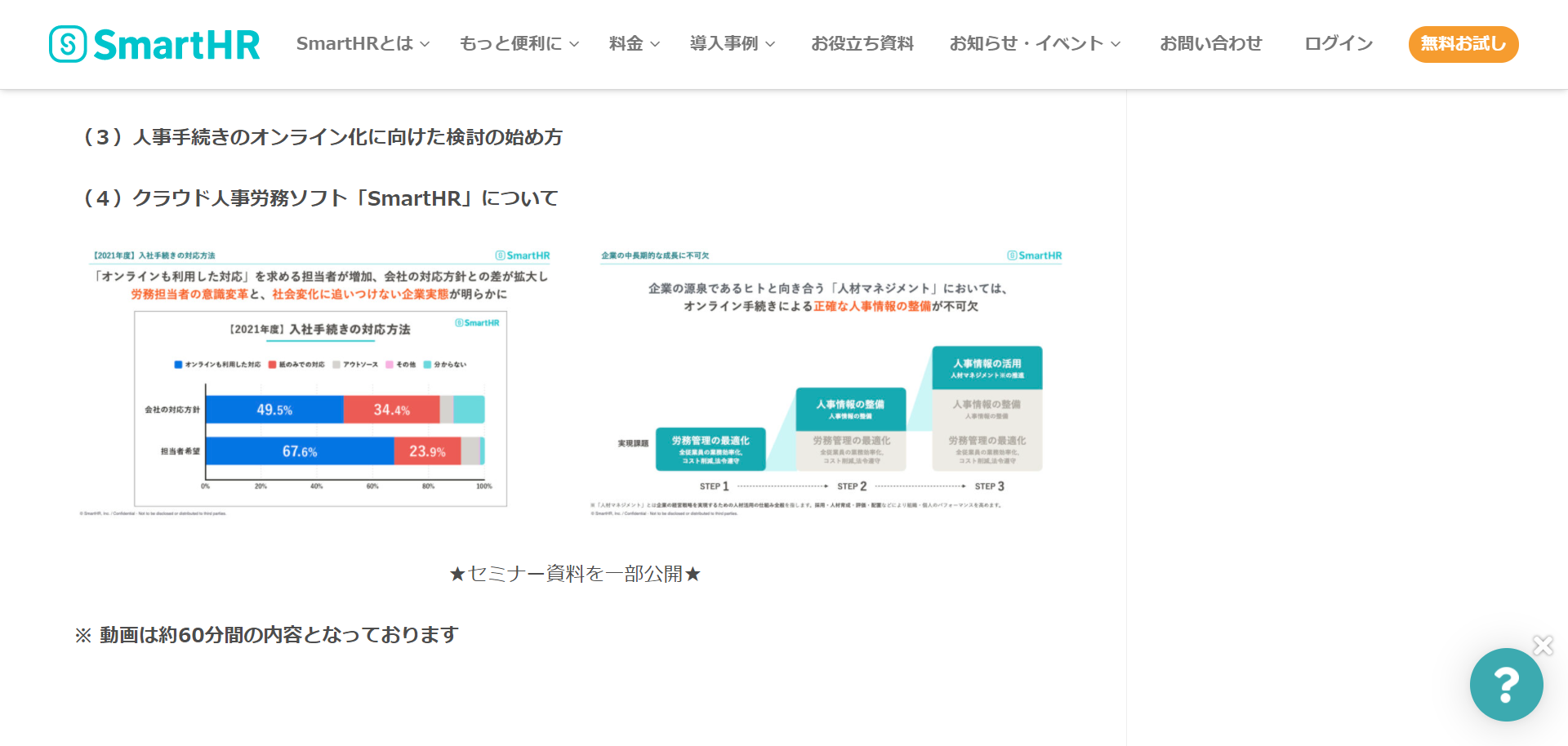Click the caption ★セミナー資料を一部公開★
1568x746 pixels.
pos(575,574)
